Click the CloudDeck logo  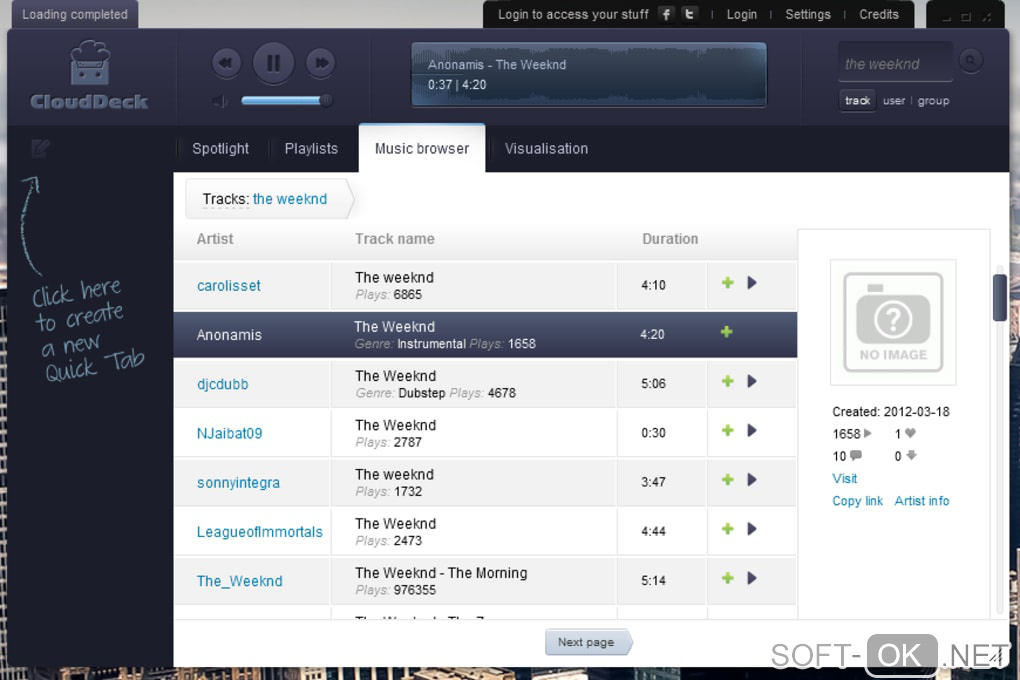pyautogui.click(x=90, y=74)
